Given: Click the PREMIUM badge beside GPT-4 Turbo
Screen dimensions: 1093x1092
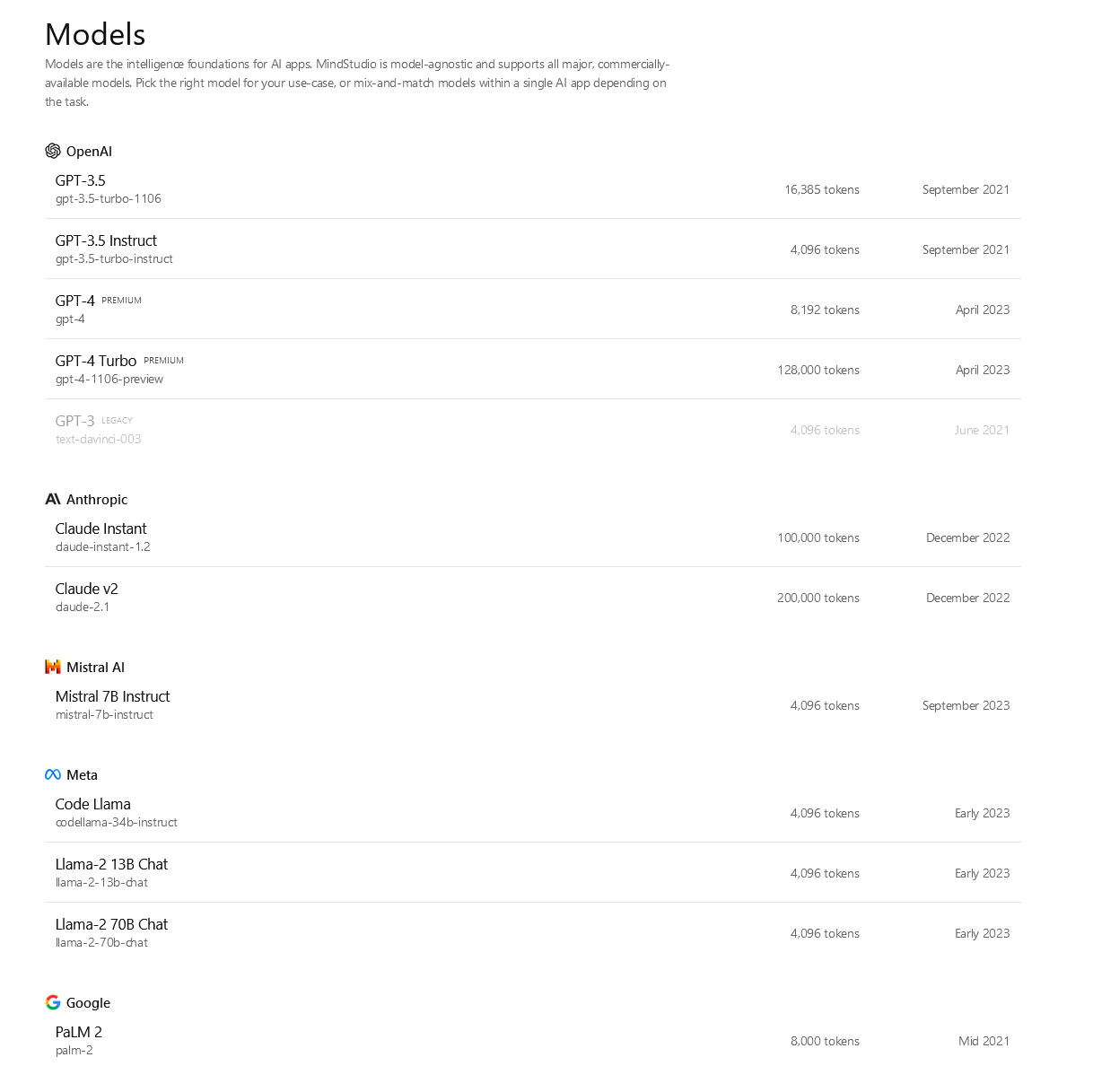Looking at the screenshot, I should click(163, 361).
